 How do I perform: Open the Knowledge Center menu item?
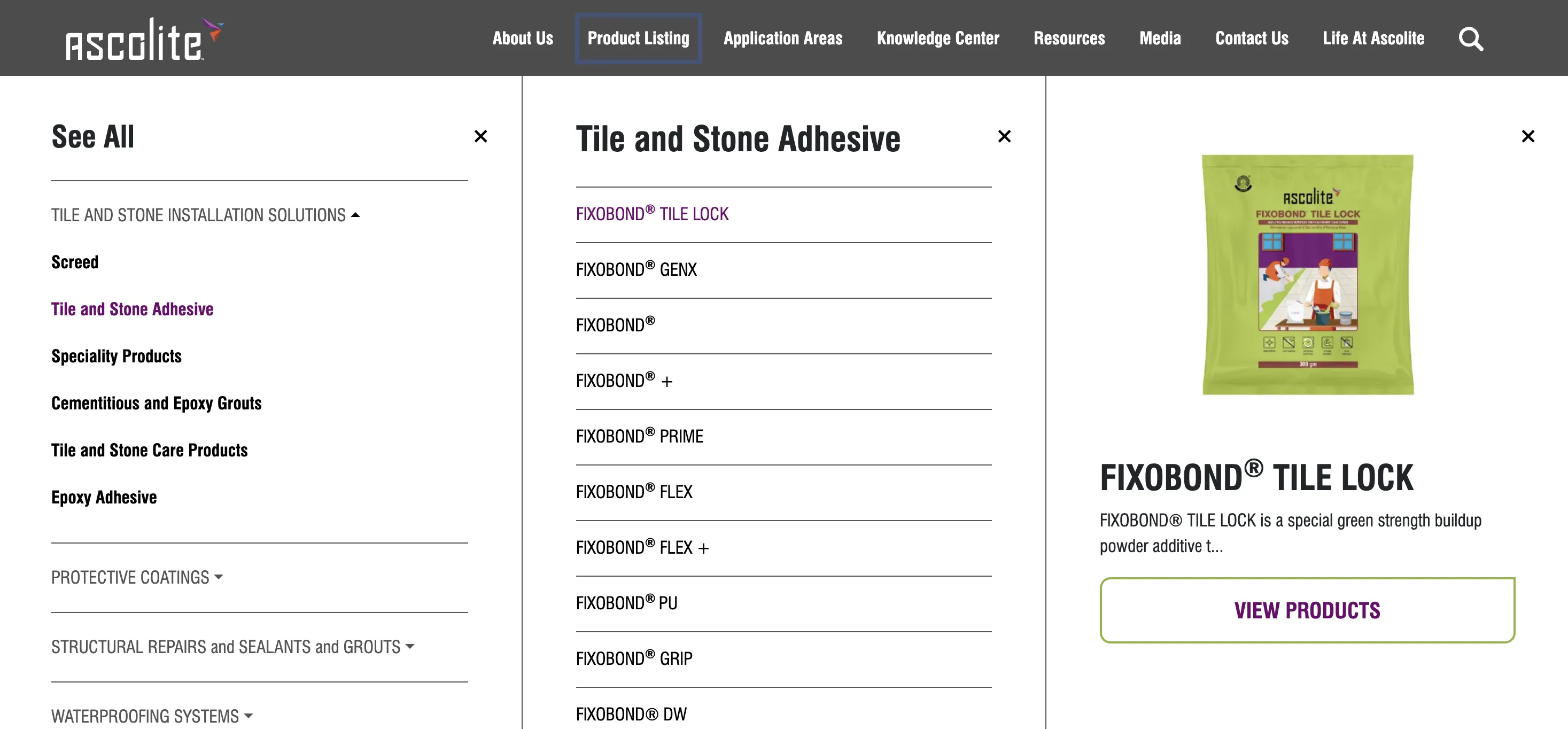pos(937,38)
